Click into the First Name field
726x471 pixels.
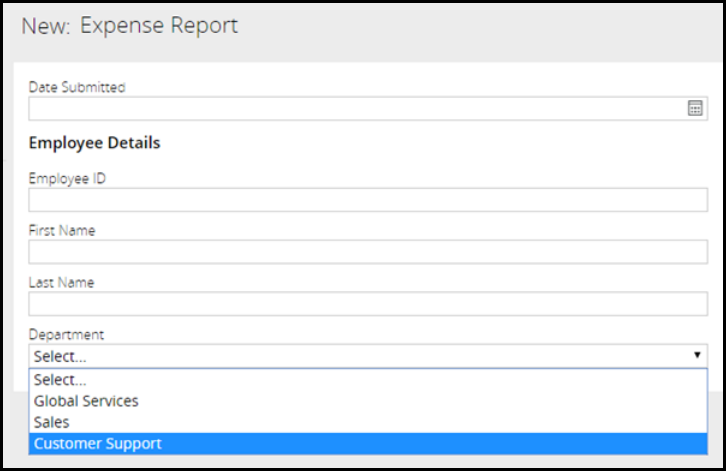click(x=367, y=252)
